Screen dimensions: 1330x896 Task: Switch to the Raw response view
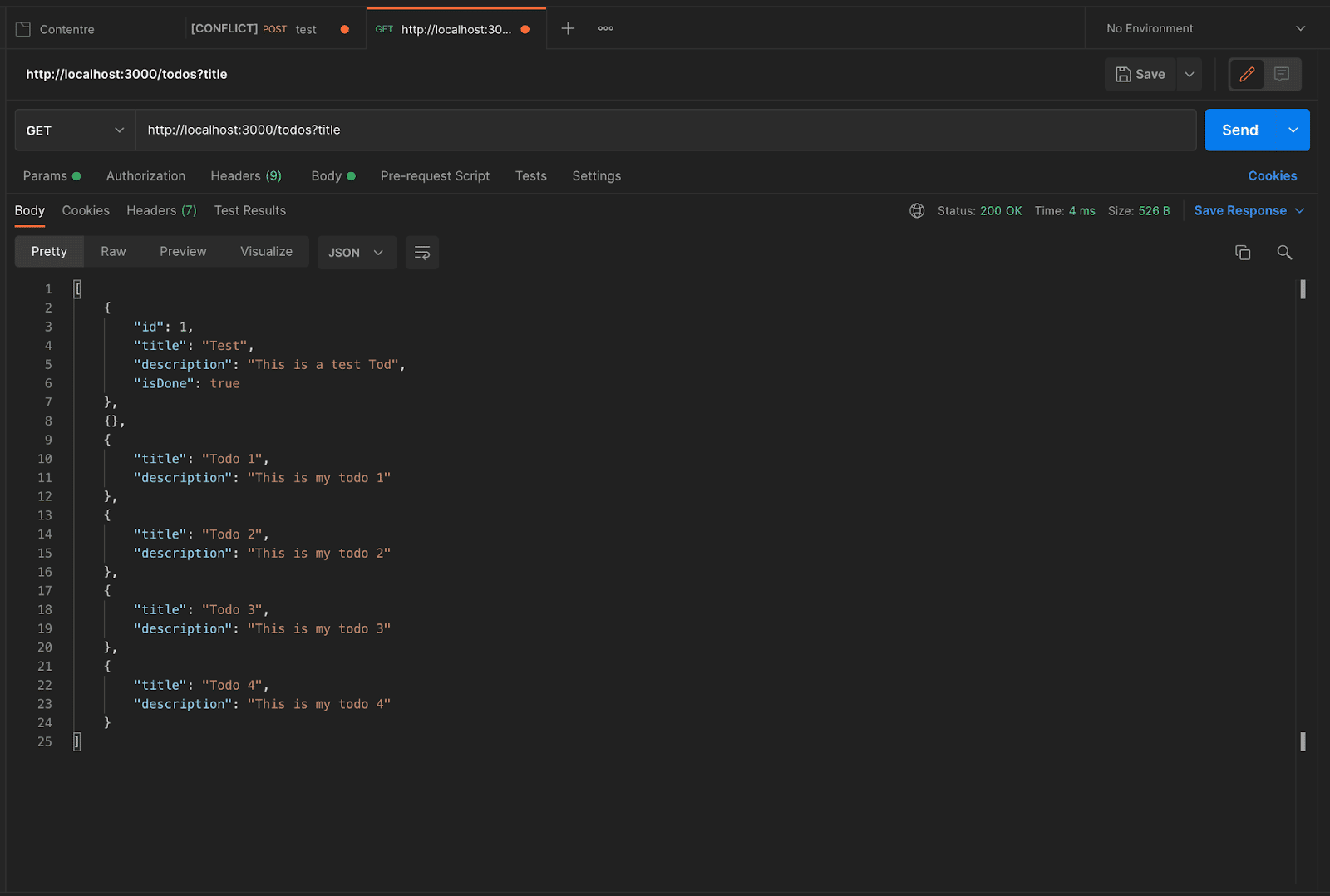pos(112,251)
